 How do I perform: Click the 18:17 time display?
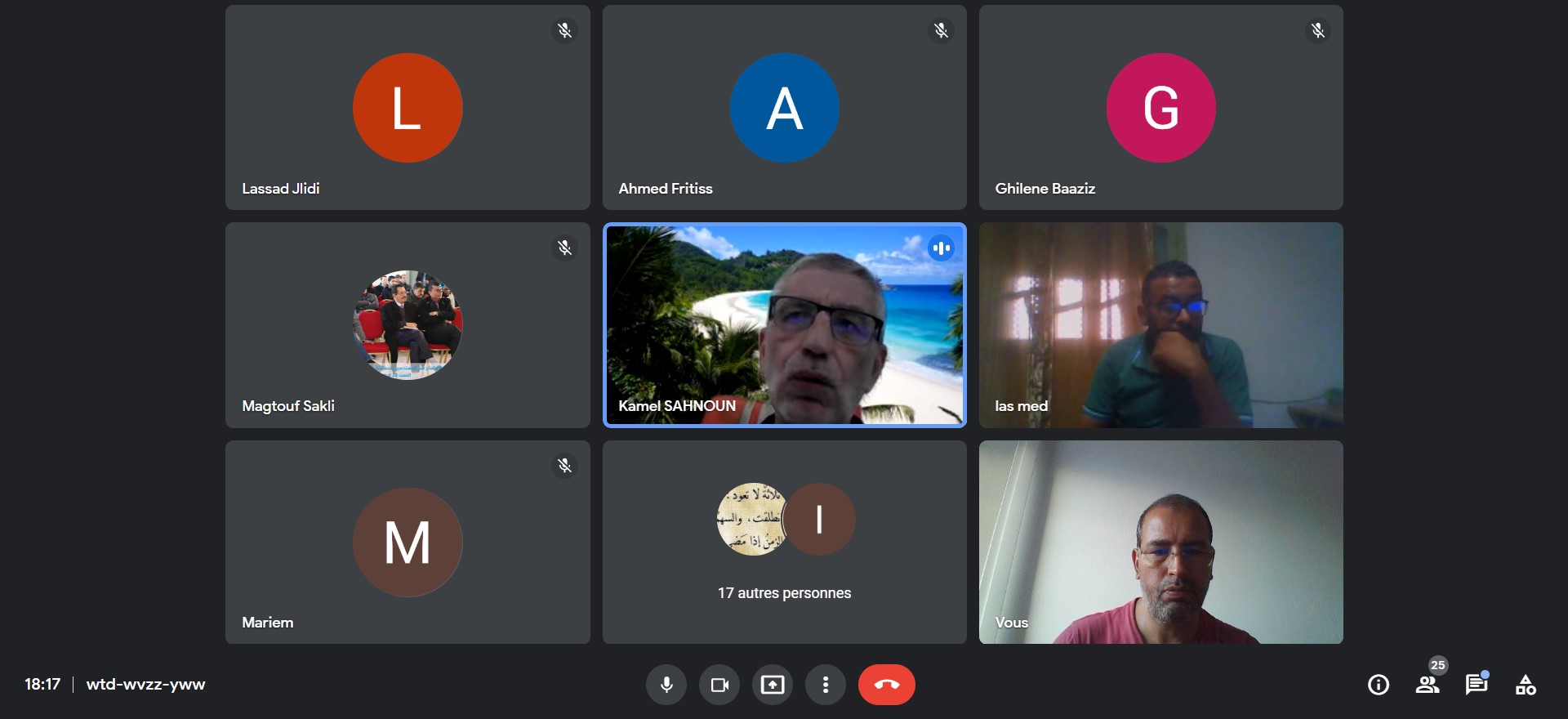click(x=42, y=685)
